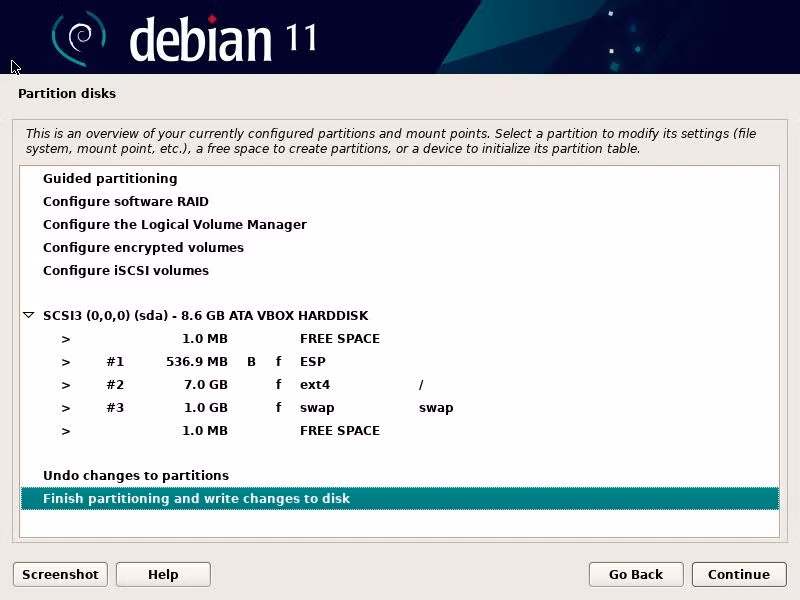Collapse the SCSI3 sda disk triangle
The image size is (800, 600).
tap(29, 315)
